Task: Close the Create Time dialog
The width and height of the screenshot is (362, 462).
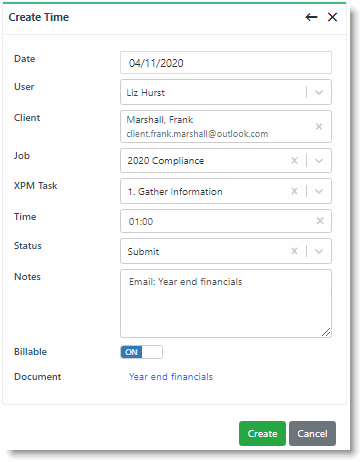Action: click(x=332, y=17)
